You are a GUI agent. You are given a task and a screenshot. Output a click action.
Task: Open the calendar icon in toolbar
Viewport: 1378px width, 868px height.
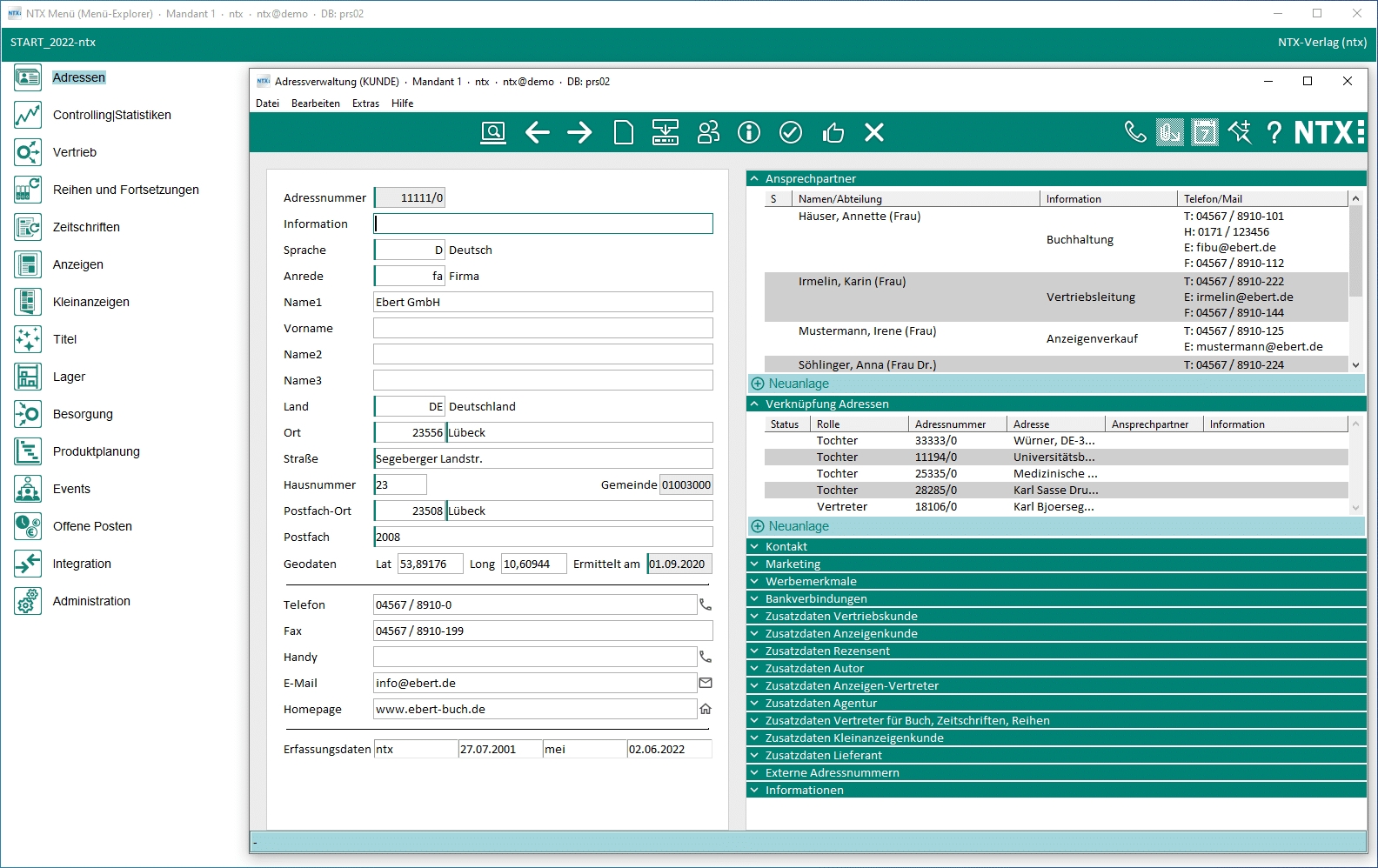[x=1204, y=132]
